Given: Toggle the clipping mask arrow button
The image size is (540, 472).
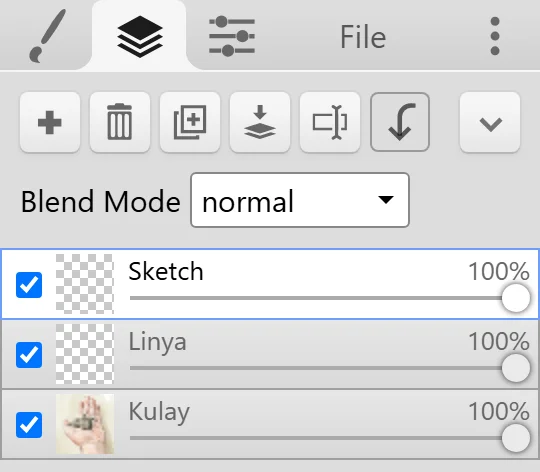Looking at the screenshot, I should (400, 122).
